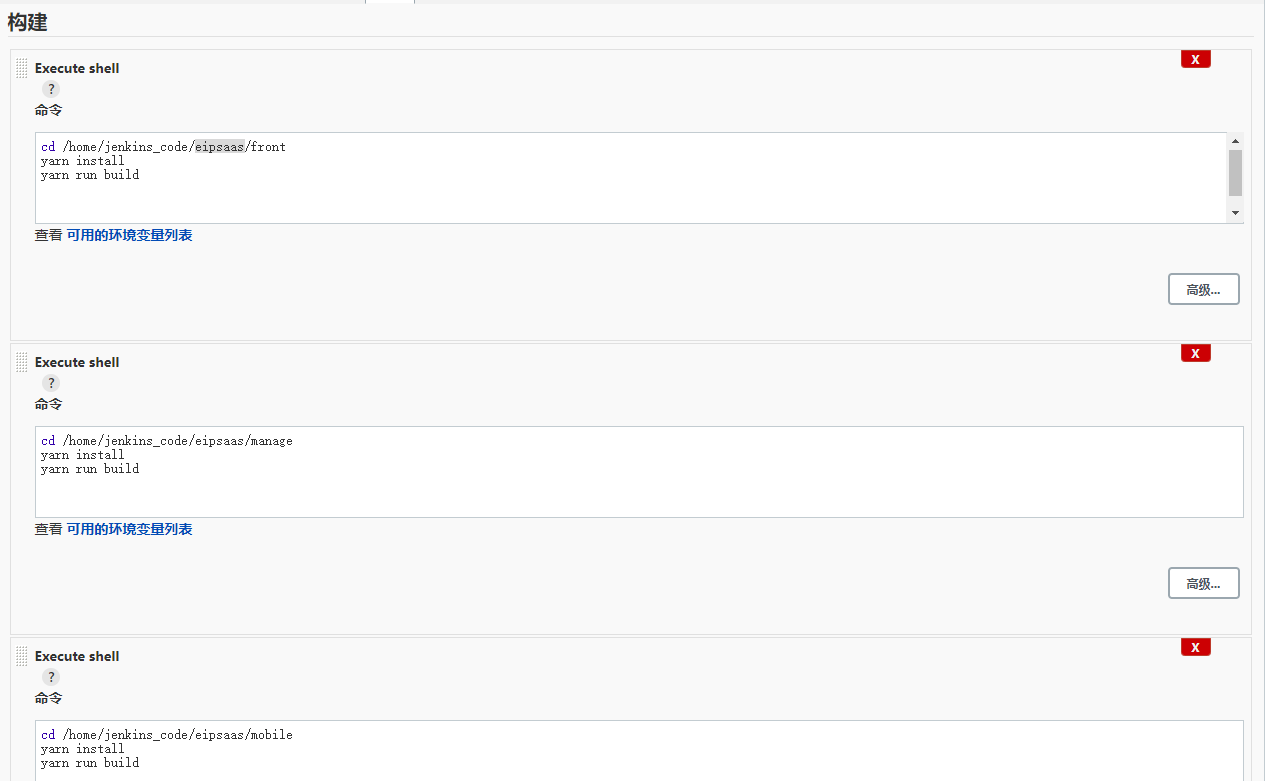Click the 构建 section heading
Viewport: 1267px width, 781px height.
click(x=28, y=22)
